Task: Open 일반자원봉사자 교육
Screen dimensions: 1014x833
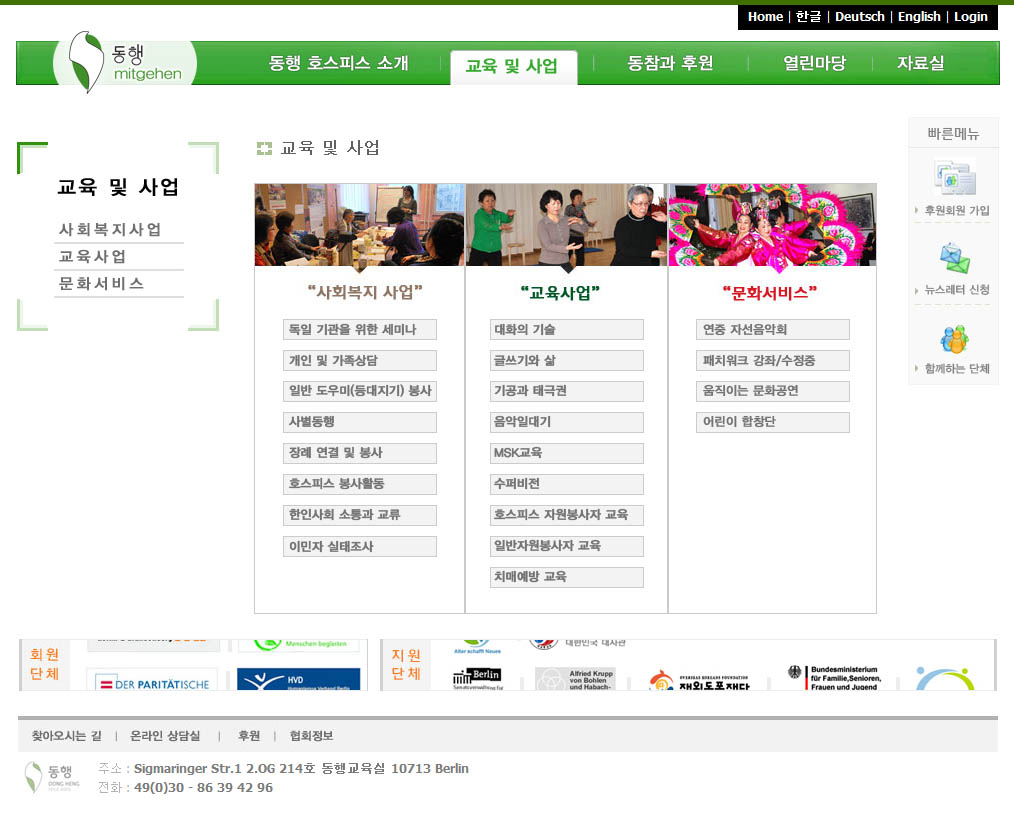Action: tap(566, 546)
